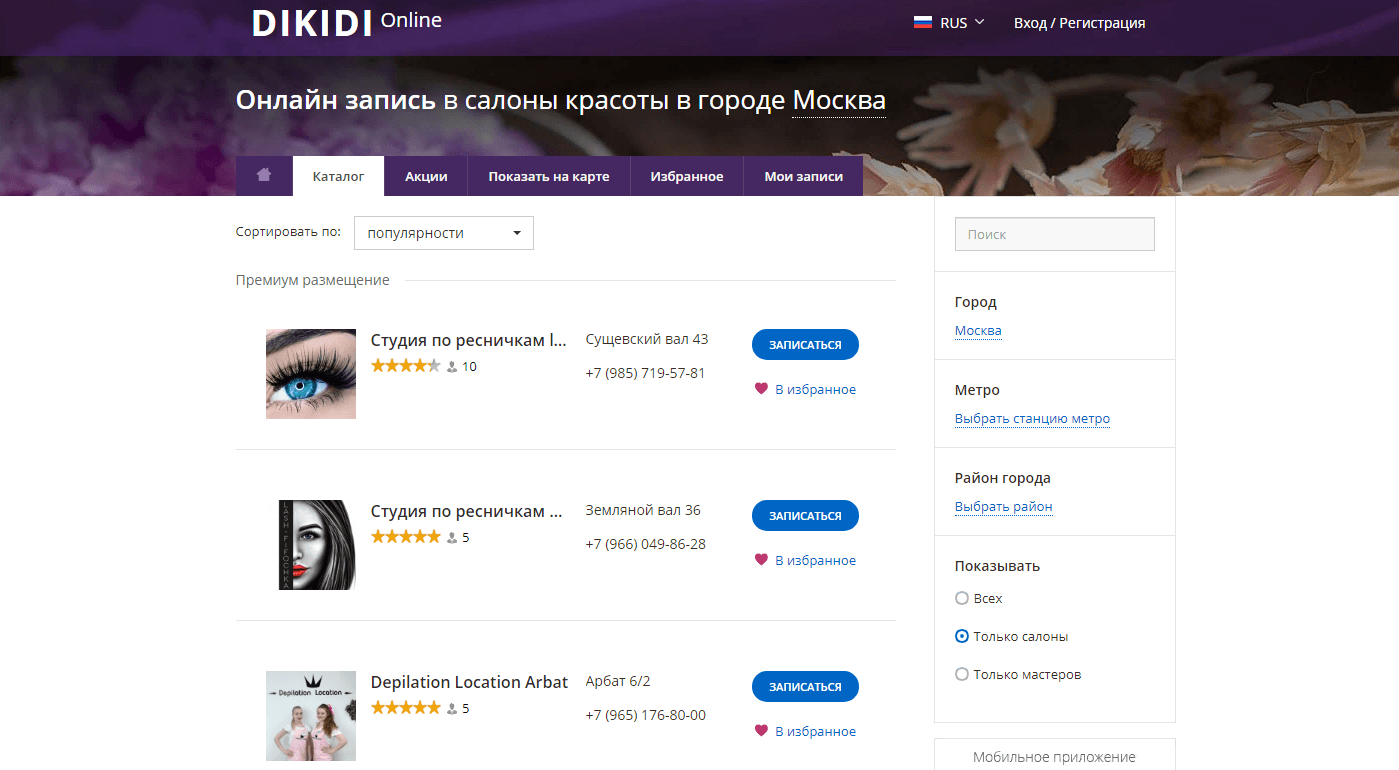Open the sort by 'популярности' dropdown

(443, 233)
